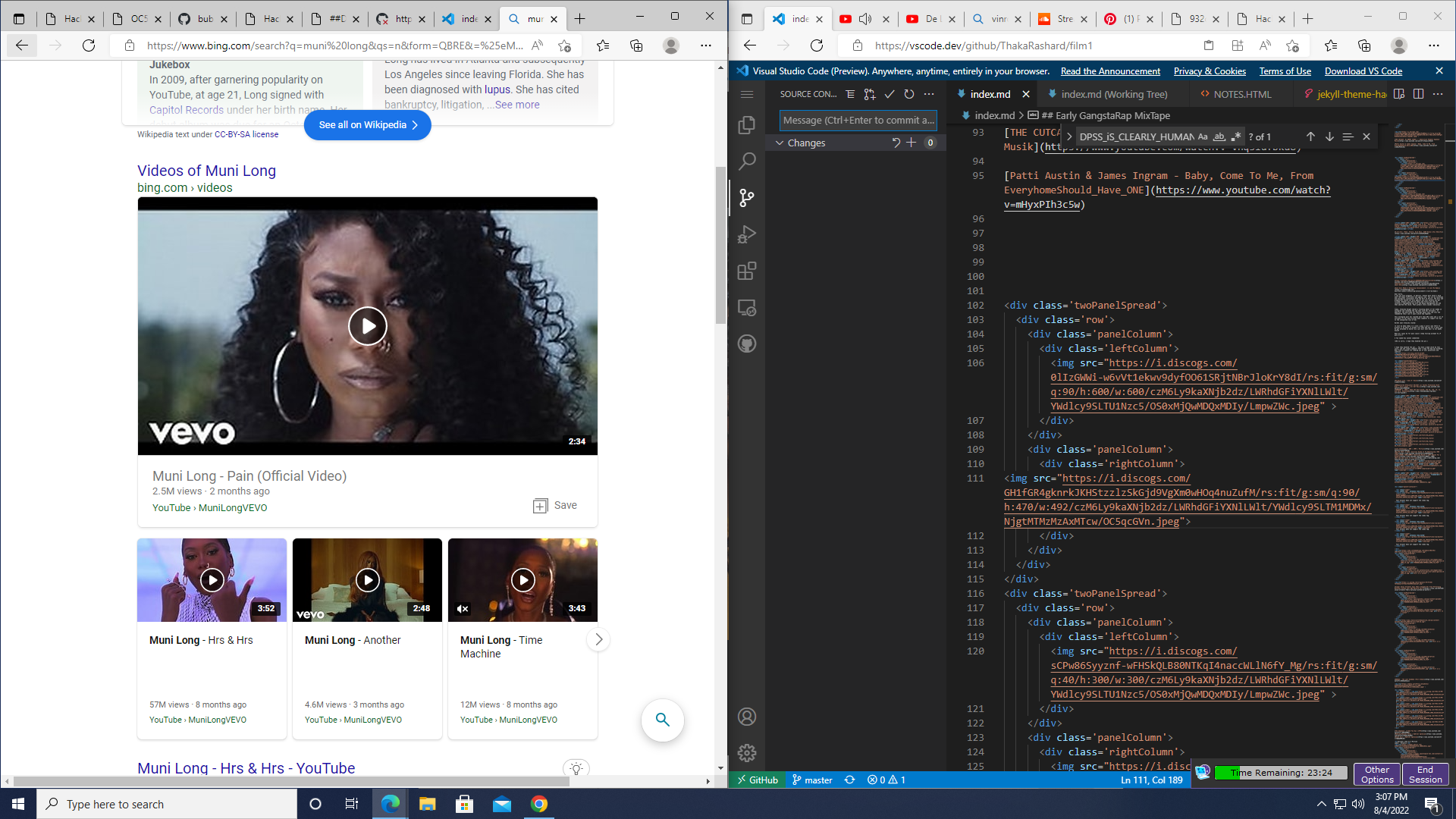The width and height of the screenshot is (1456, 819).
Task: Open the Explorer view in activity bar
Action: point(747,125)
